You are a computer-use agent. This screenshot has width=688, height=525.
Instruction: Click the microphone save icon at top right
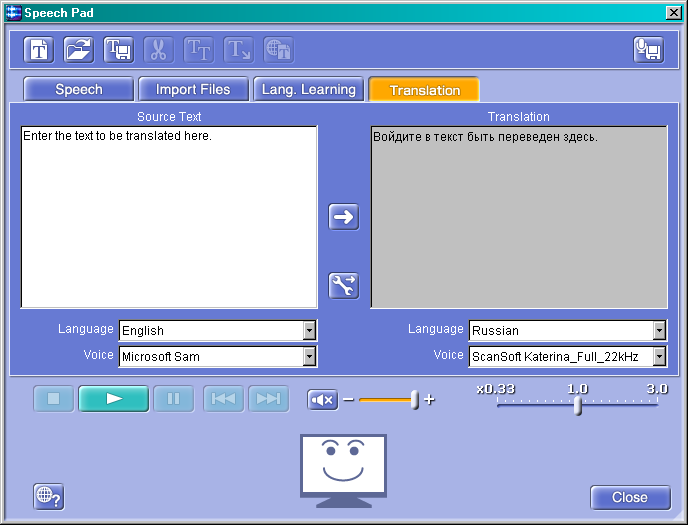point(648,49)
